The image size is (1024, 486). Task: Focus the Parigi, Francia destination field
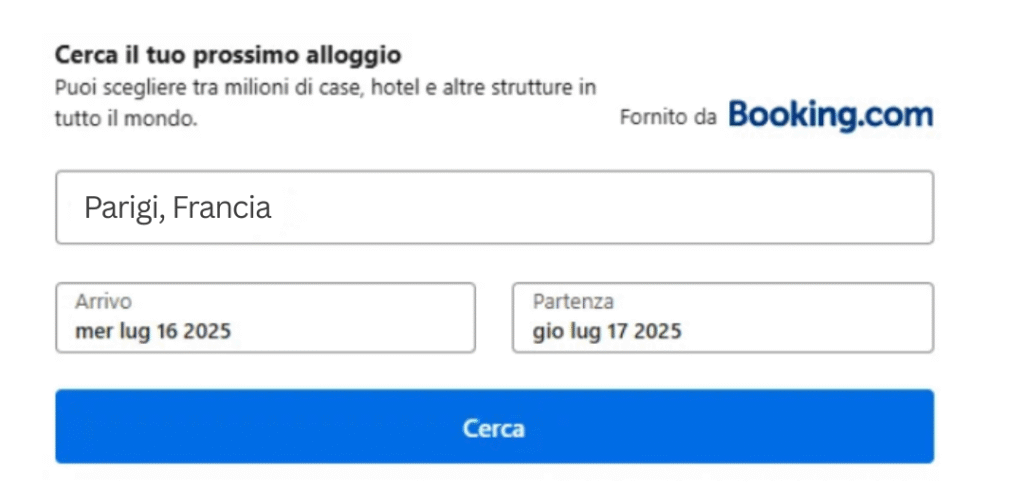[x=494, y=207]
